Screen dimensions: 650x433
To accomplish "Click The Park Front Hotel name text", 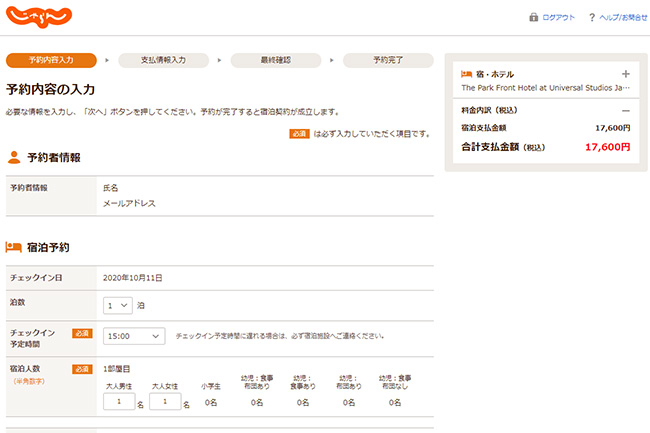I will click(x=545, y=88).
